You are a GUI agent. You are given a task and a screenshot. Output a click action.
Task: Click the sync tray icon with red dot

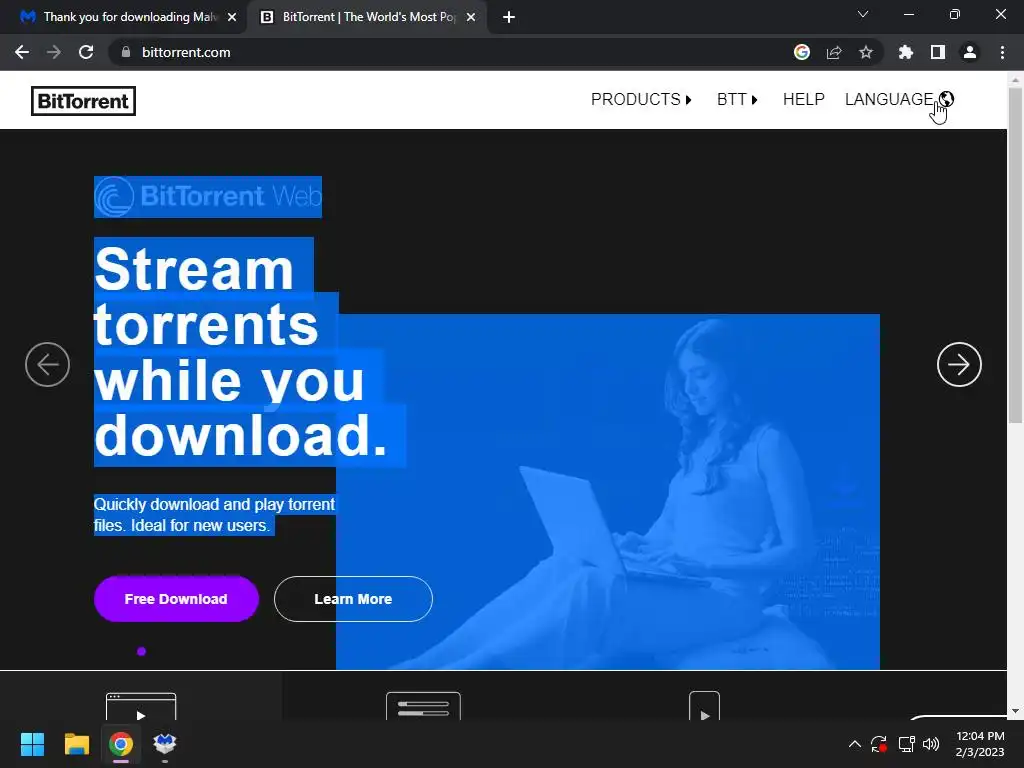[879, 744]
